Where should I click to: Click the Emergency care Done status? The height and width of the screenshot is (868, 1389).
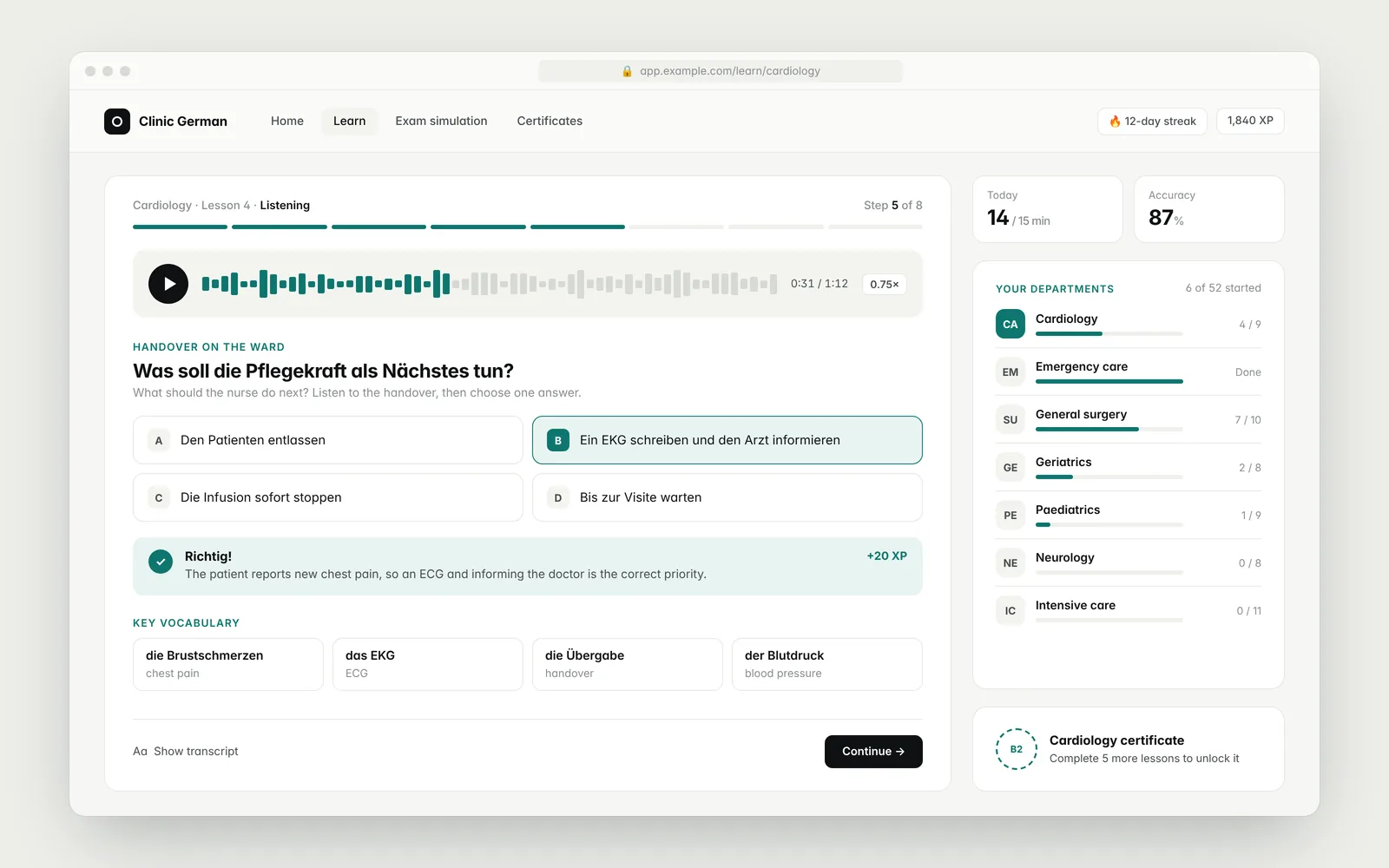(x=1248, y=372)
